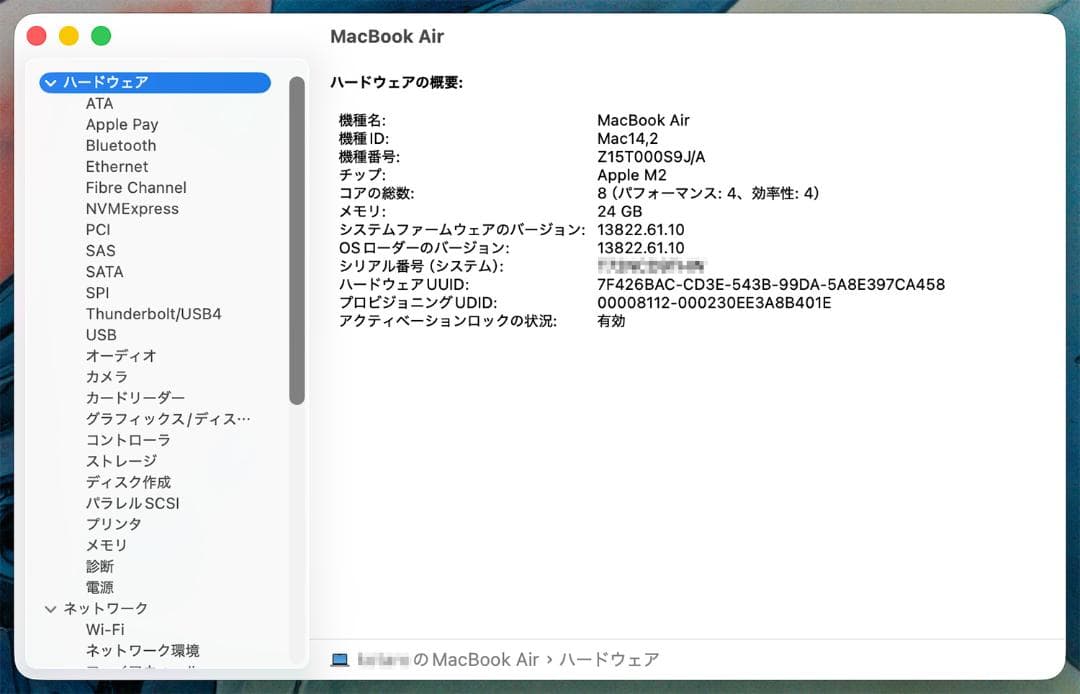This screenshot has height=694, width=1080.
Task: View PCI device information
Action: point(97,229)
